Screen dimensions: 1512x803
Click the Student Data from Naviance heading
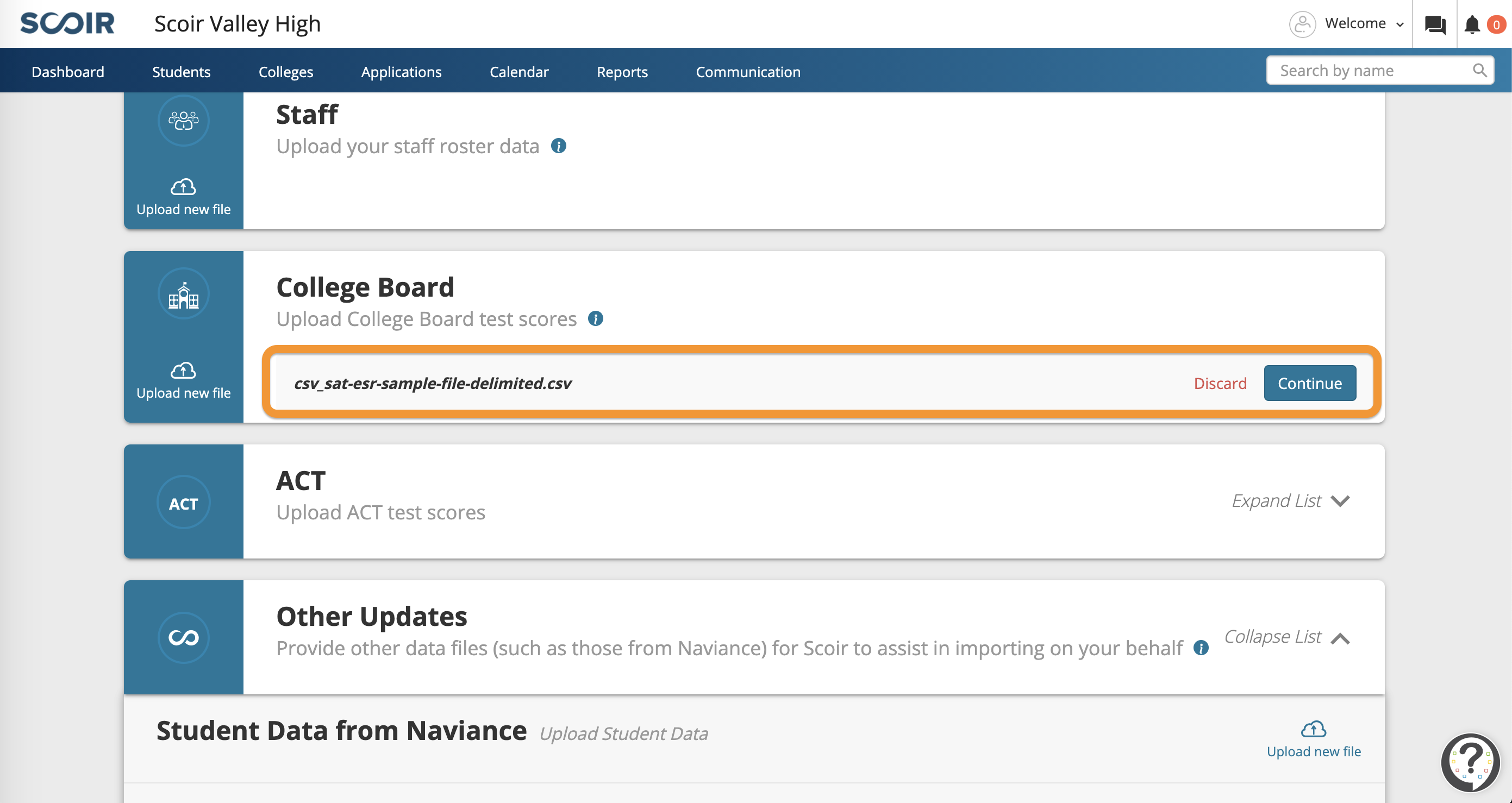coord(342,731)
